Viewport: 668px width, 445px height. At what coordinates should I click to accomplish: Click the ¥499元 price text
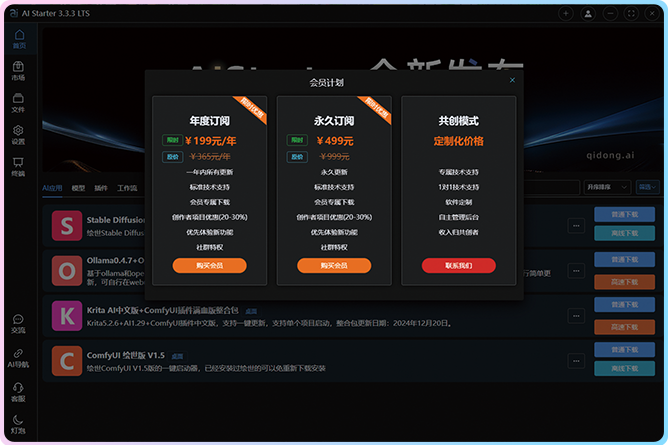pyautogui.click(x=335, y=141)
